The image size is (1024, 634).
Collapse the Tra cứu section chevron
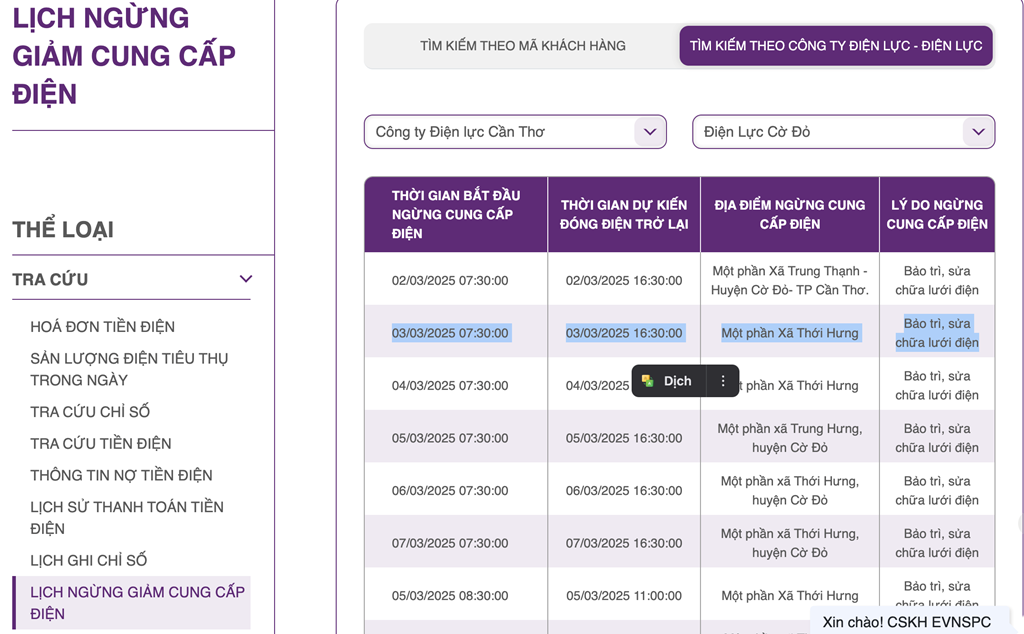point(246,279)
